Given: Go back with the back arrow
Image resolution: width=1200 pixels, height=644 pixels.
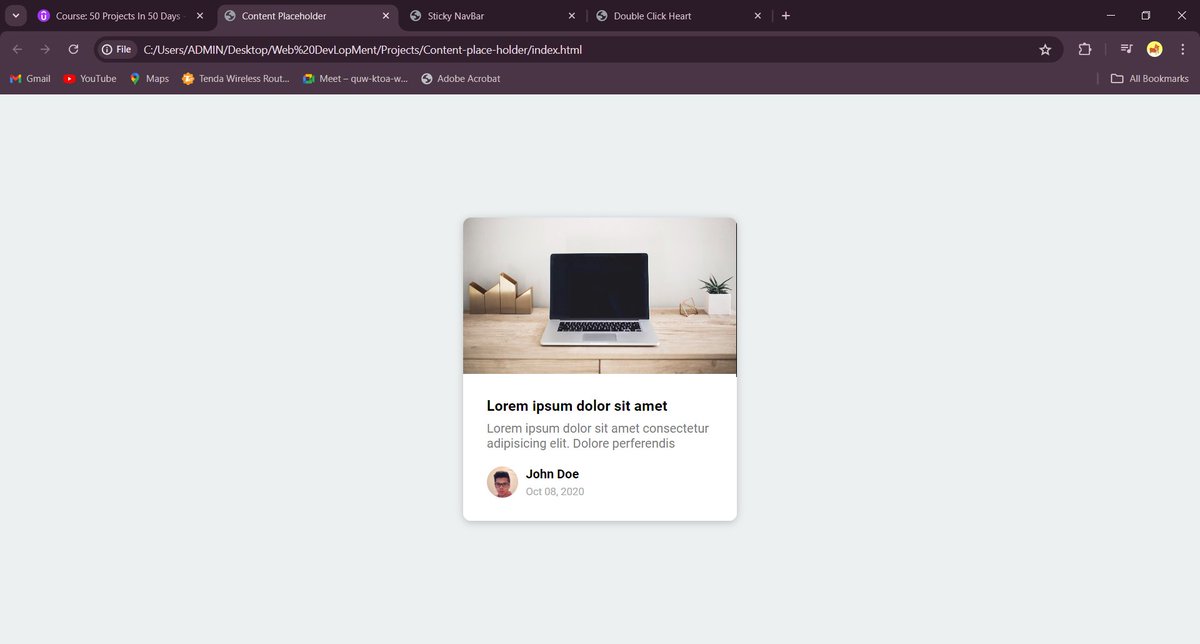Looking at the screenshot, I should [17, 49].
